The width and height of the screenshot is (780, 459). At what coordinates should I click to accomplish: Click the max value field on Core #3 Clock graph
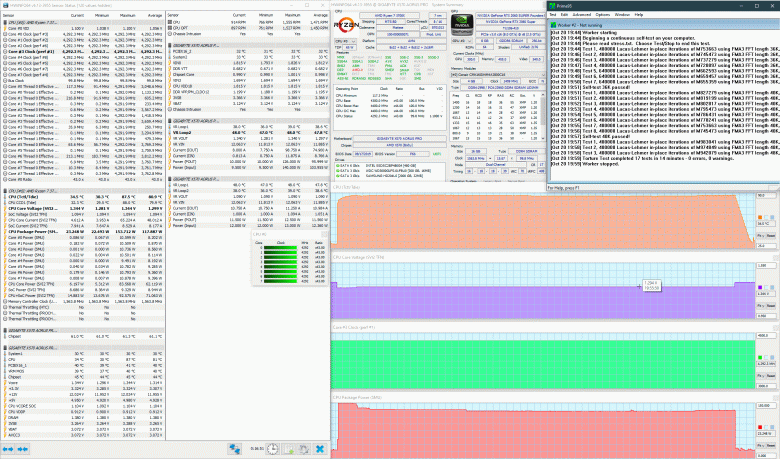click(x=766, y=336)
